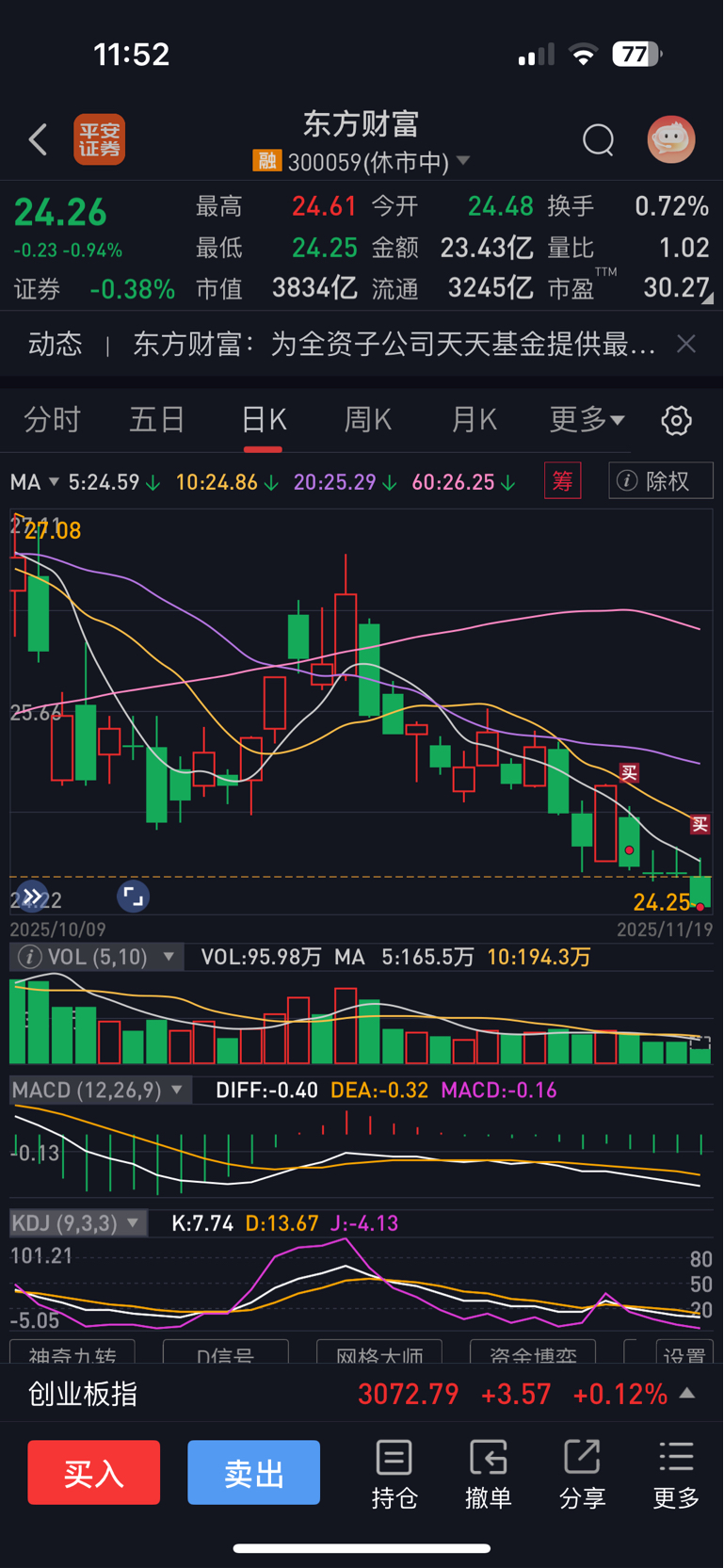The height and width of the screenshot is (1568, 724).
Task: Switch to the 分时 tab
Action: click(x=52, y=419)
